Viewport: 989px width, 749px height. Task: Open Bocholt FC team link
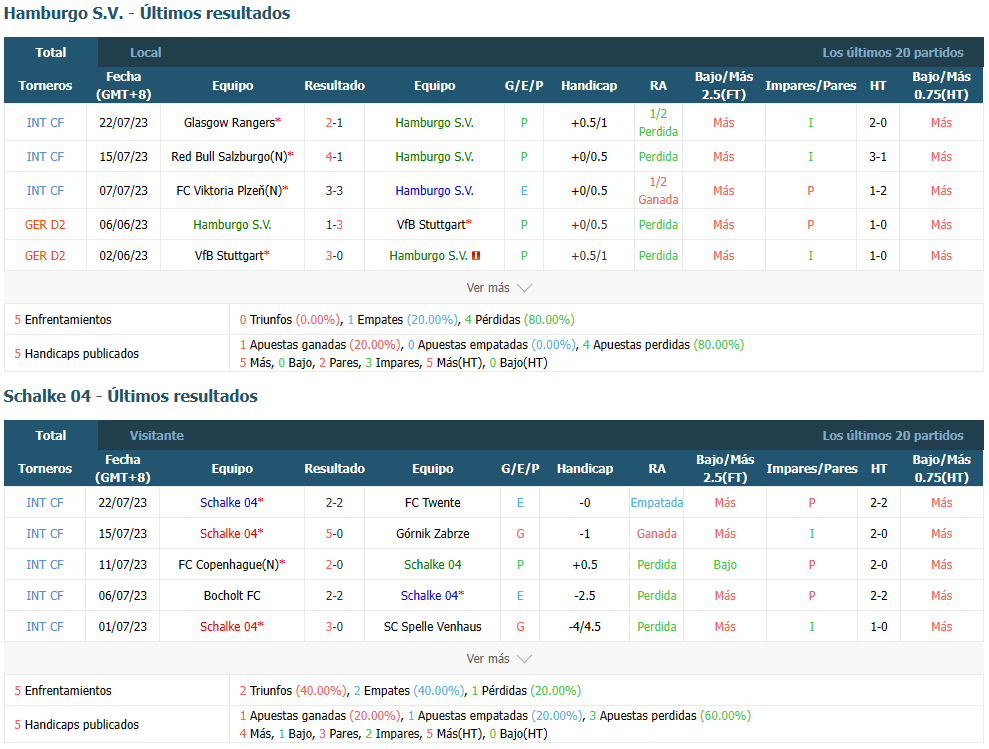tap(231, 596)
